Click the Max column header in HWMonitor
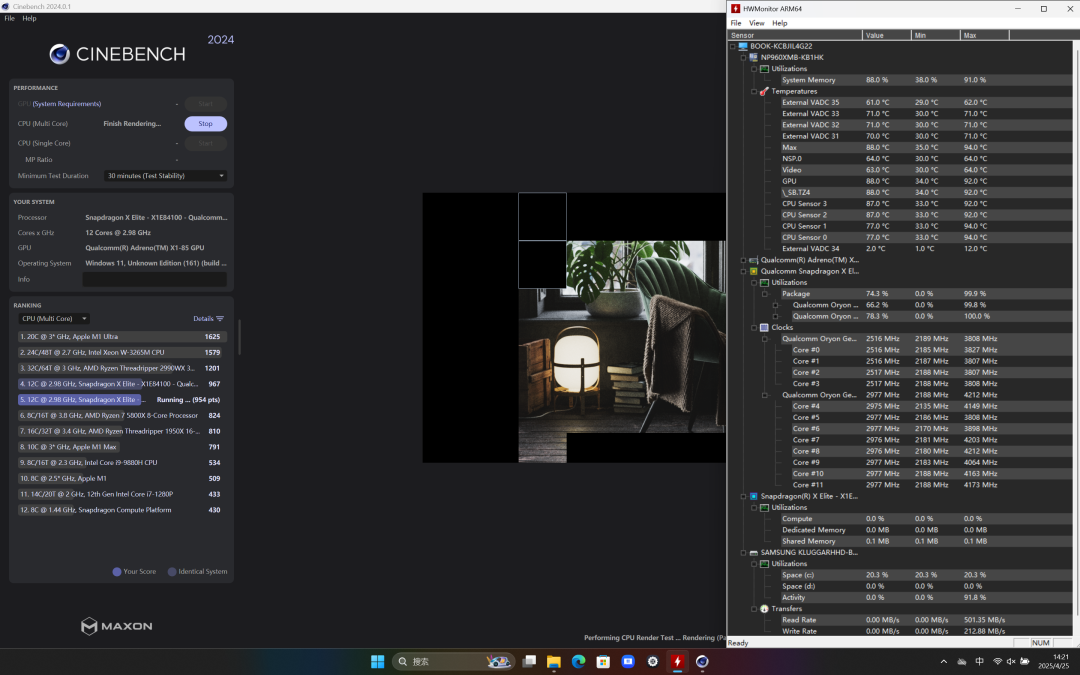Viewport: 1080px width, 675px height. point(984,35)
